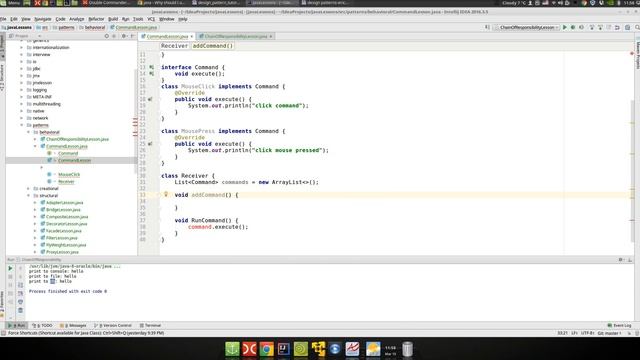Expand the network folder
This screenshot has width=640, height=360.
point(22,118)
